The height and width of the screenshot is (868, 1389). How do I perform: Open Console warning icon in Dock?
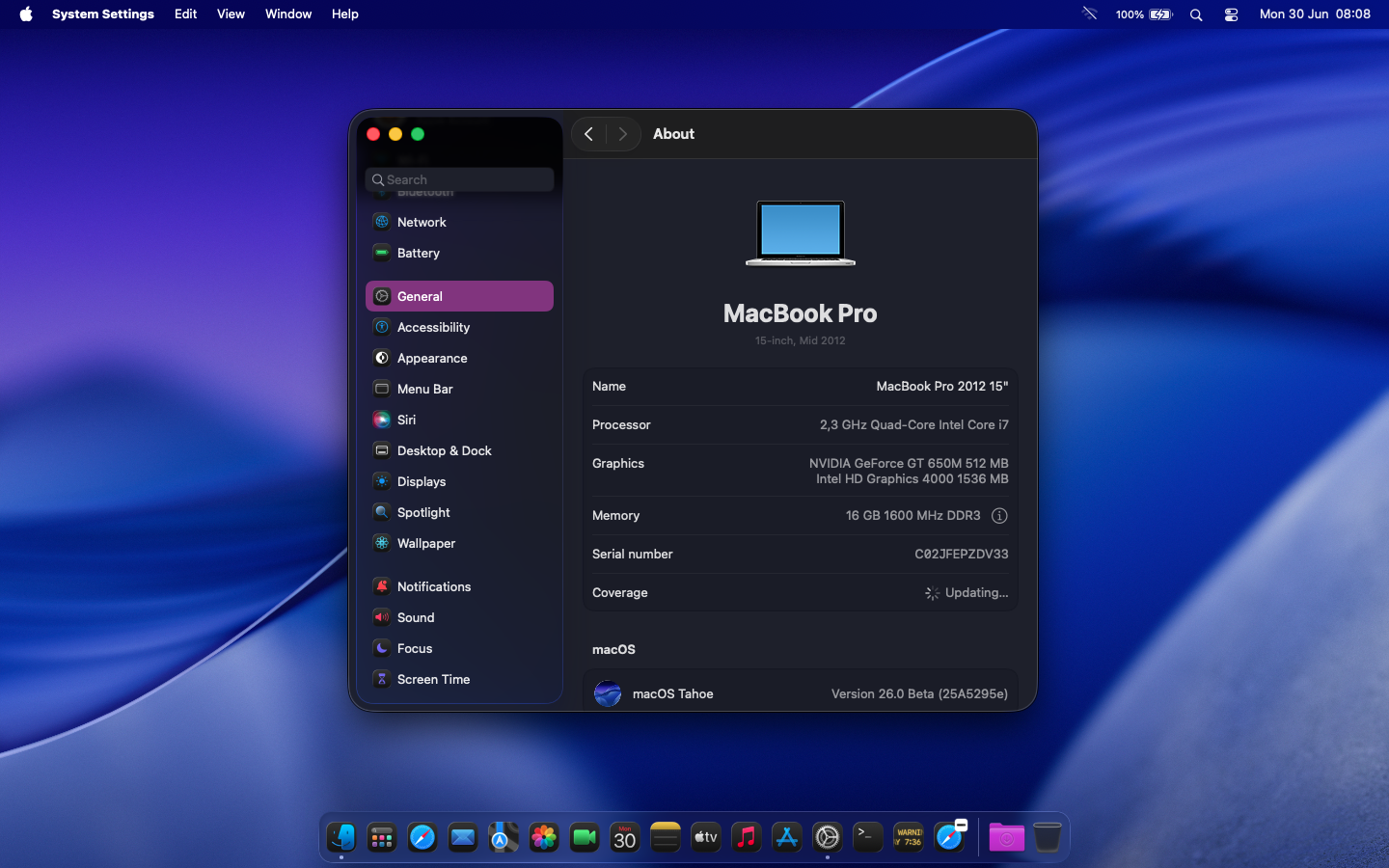(x=909, y=837)
